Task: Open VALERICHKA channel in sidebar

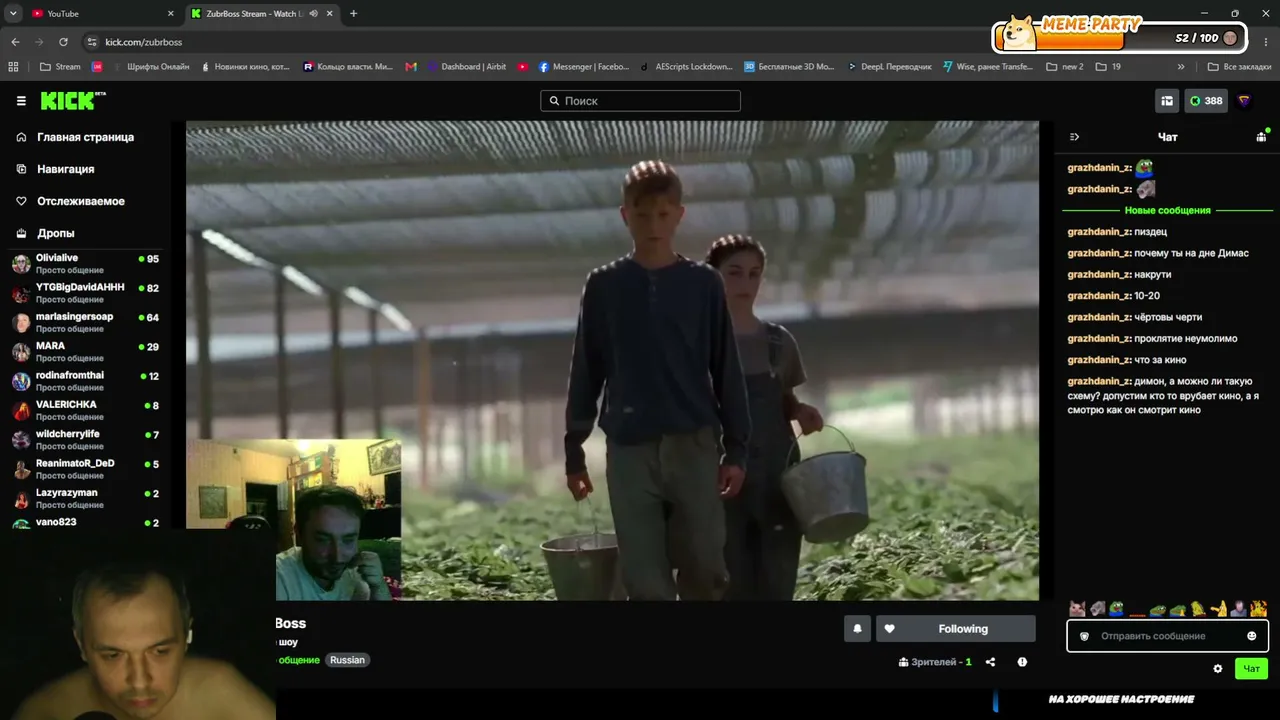Action: 85,410
